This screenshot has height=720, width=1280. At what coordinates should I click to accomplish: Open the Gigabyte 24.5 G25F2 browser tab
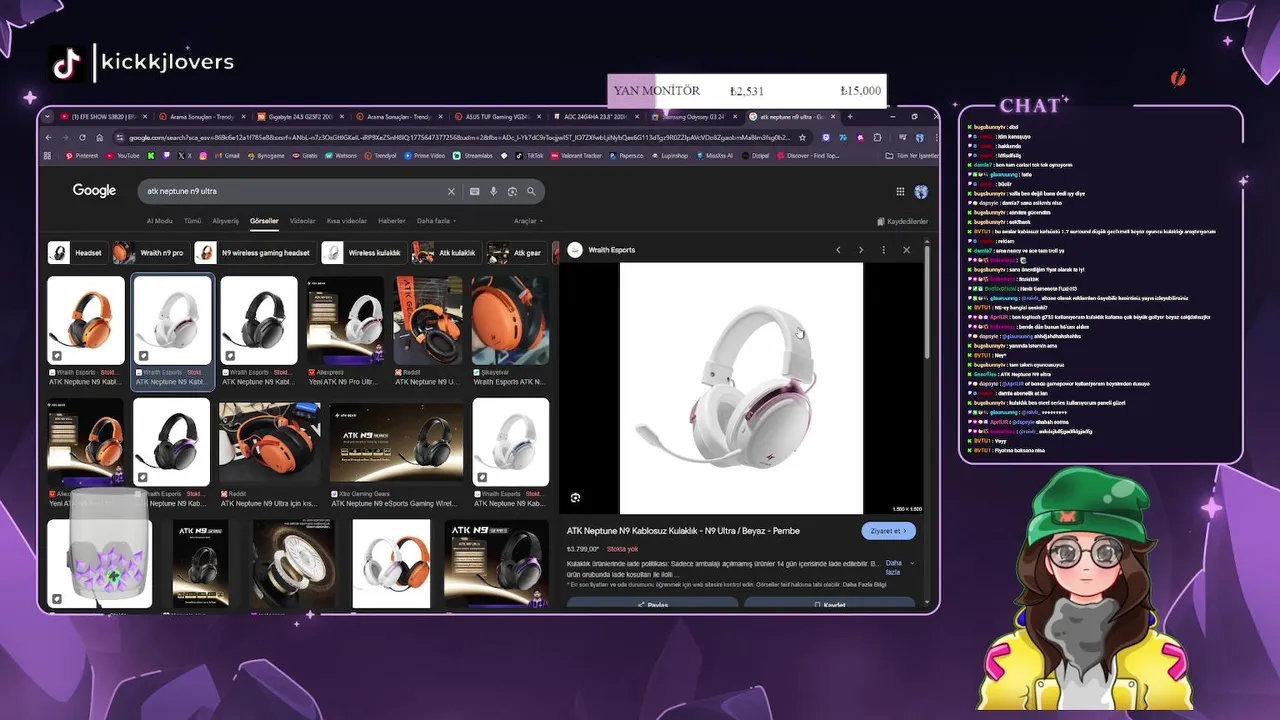click(298, 117)
